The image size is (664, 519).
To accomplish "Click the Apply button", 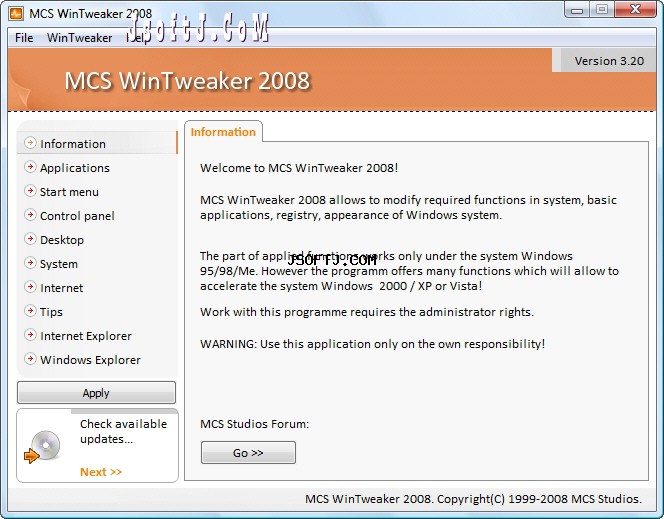I will [96, 393].
